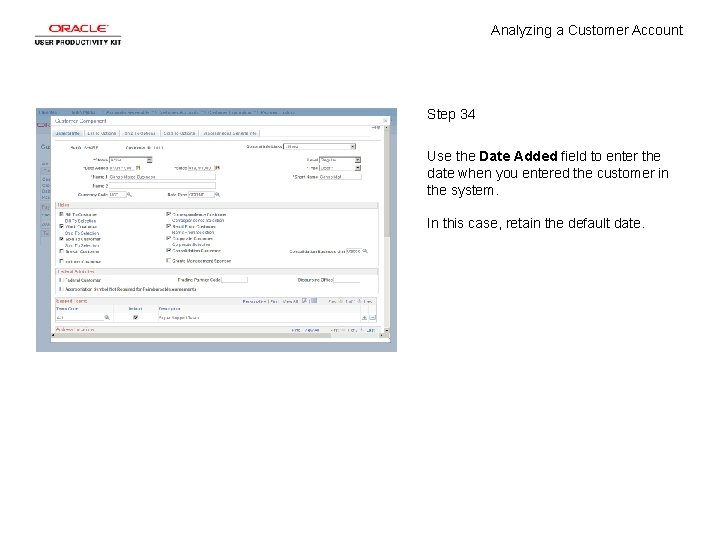The height and width of the screenshot is (540, 720).
Task: Switch to the Bill To Options tab
Action: (102, 133)
